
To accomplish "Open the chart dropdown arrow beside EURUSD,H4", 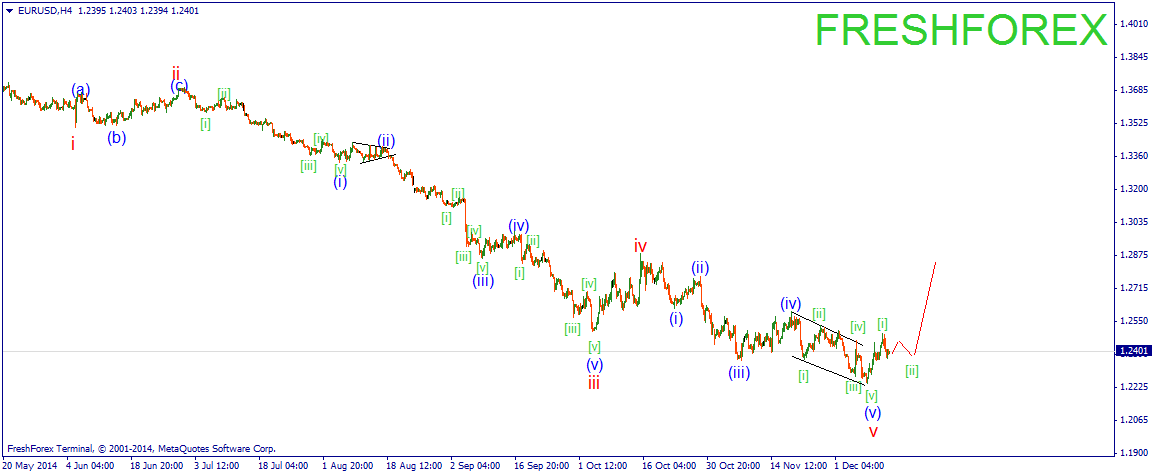I will click(x=9, y=10).
